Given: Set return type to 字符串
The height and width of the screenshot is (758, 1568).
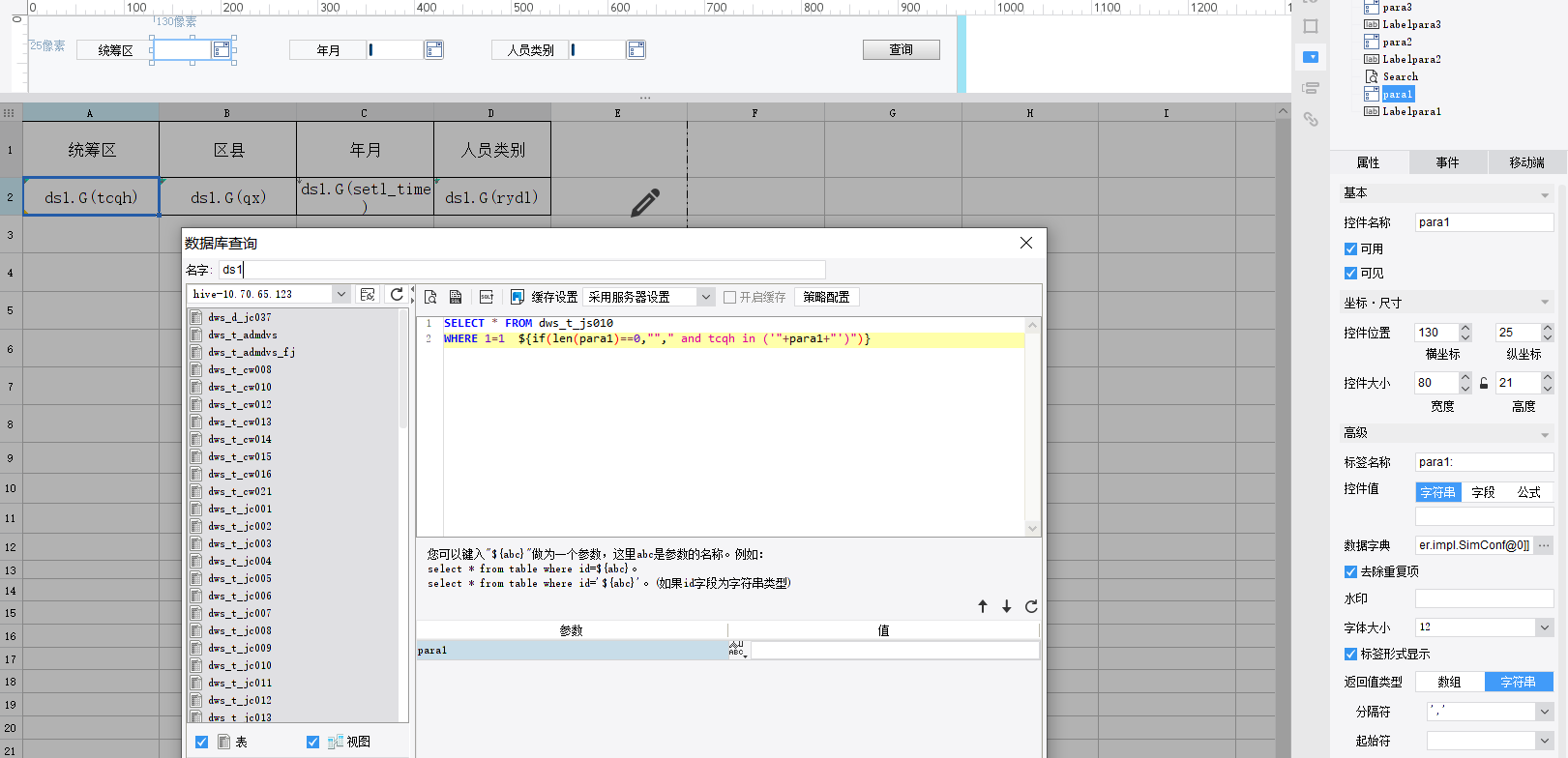Looking at the screenshot, I should [x=1519, y=682].
